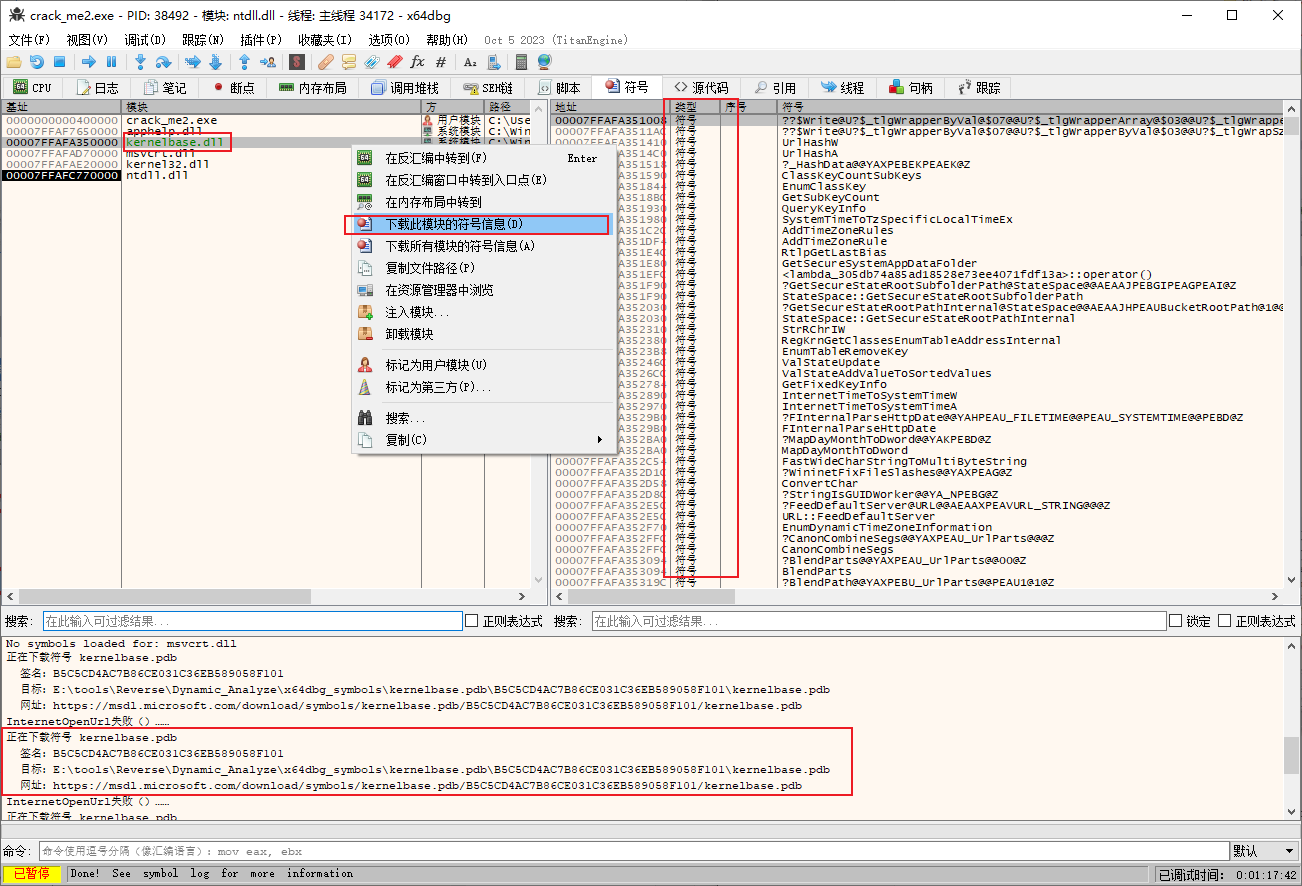Open the 默认 command dropdown

coord(1263,851)
